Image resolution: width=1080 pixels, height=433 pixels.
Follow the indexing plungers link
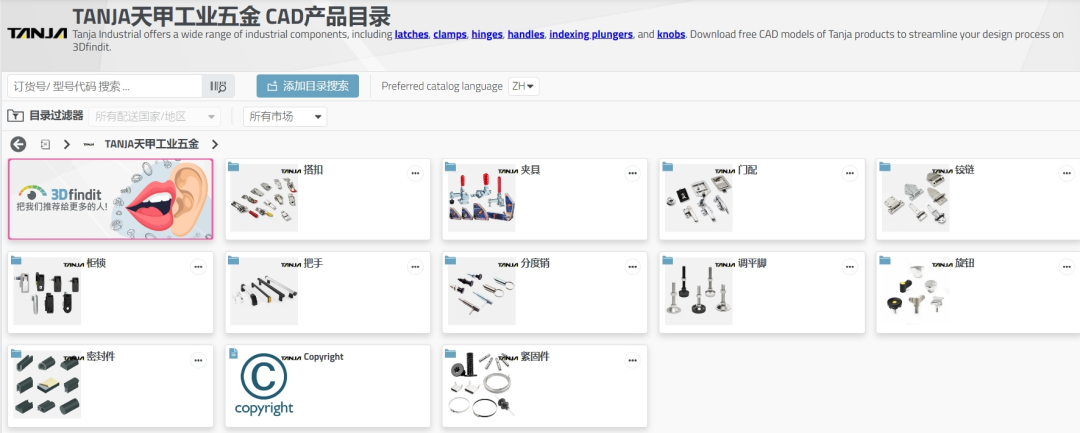(x=591, y=34)
